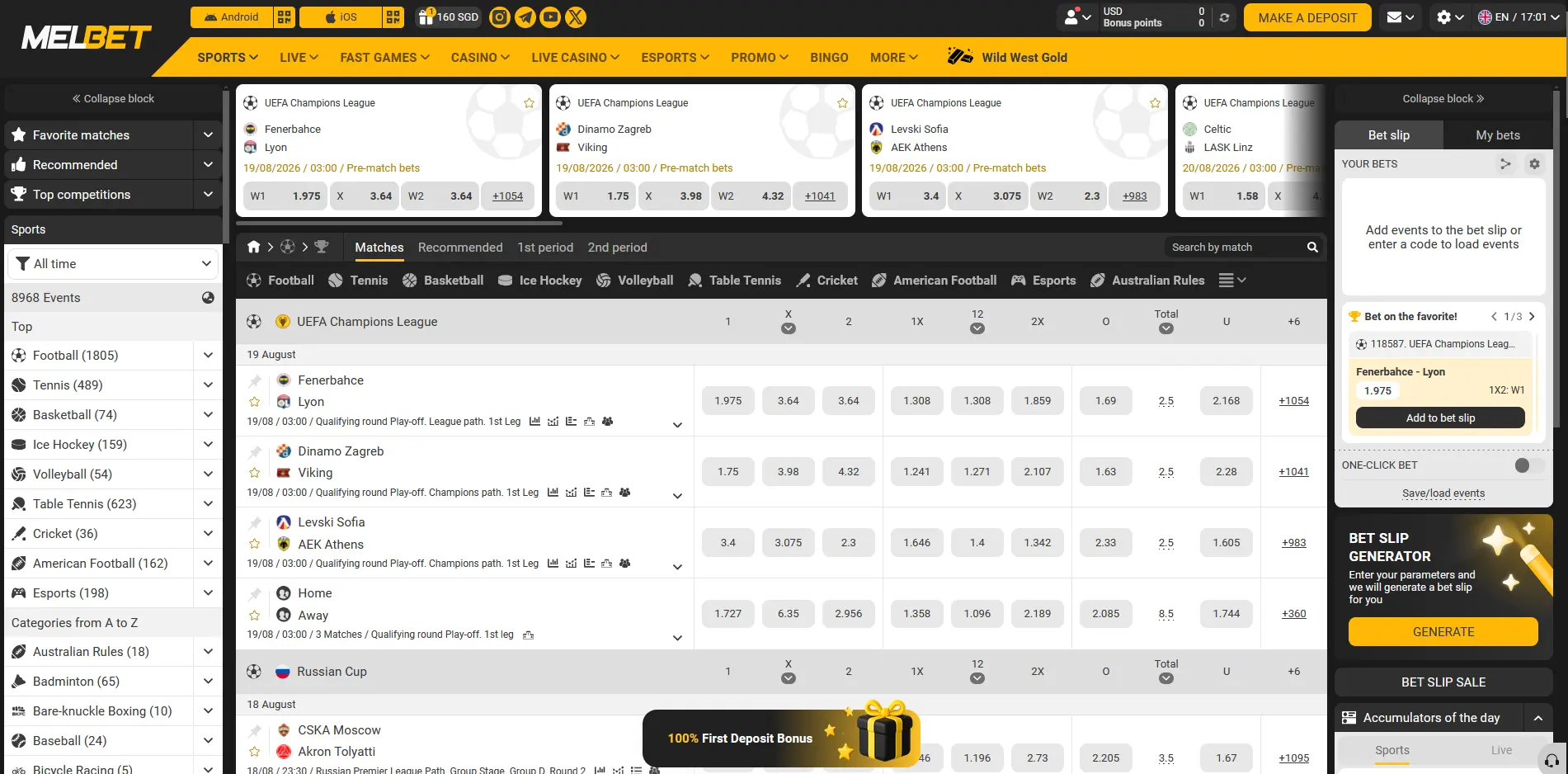1568x774 pixels.
Task: Open Save/load events link
Action: [x=1443, y=493]
